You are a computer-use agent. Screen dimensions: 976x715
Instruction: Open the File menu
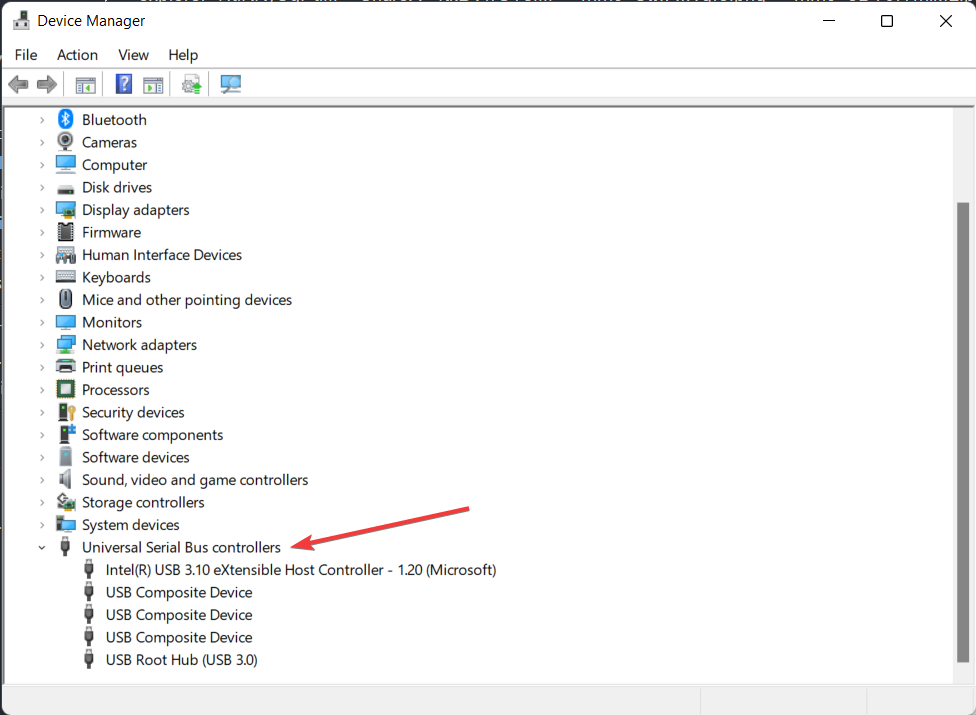point(26,55)
